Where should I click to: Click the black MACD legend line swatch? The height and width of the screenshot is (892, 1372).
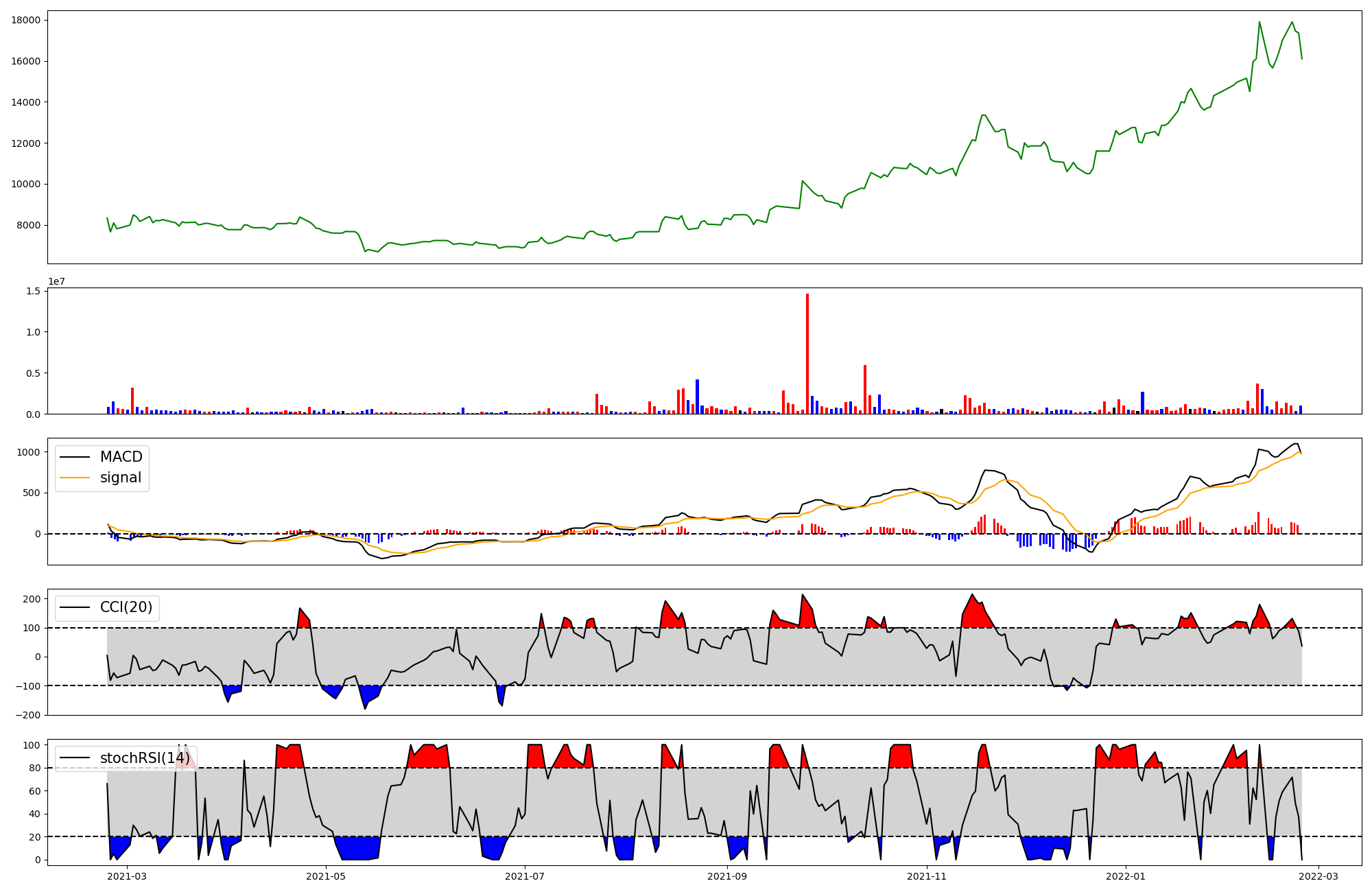[x=75, y=457]
